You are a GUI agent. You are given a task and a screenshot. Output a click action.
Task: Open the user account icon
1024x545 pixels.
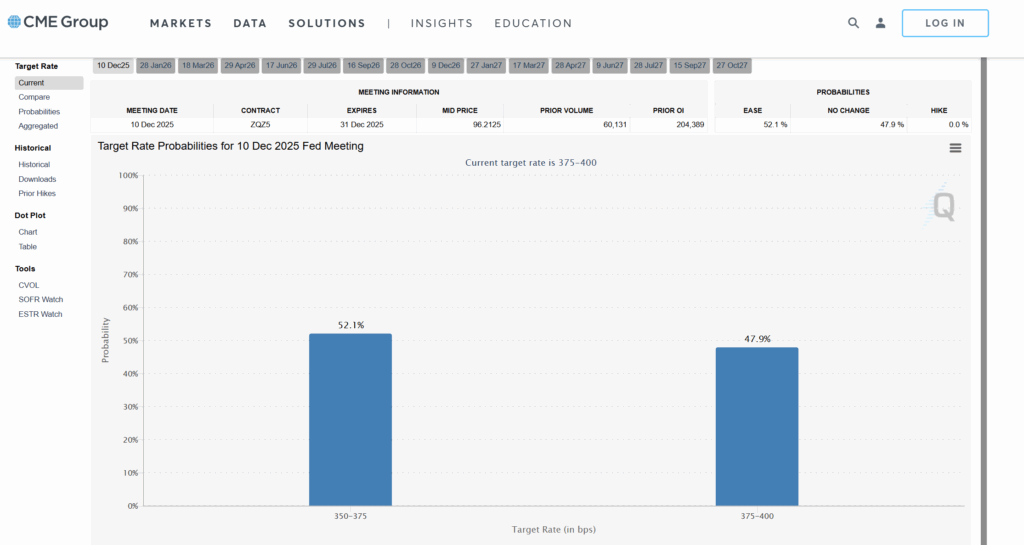click(x=880, y=23)
